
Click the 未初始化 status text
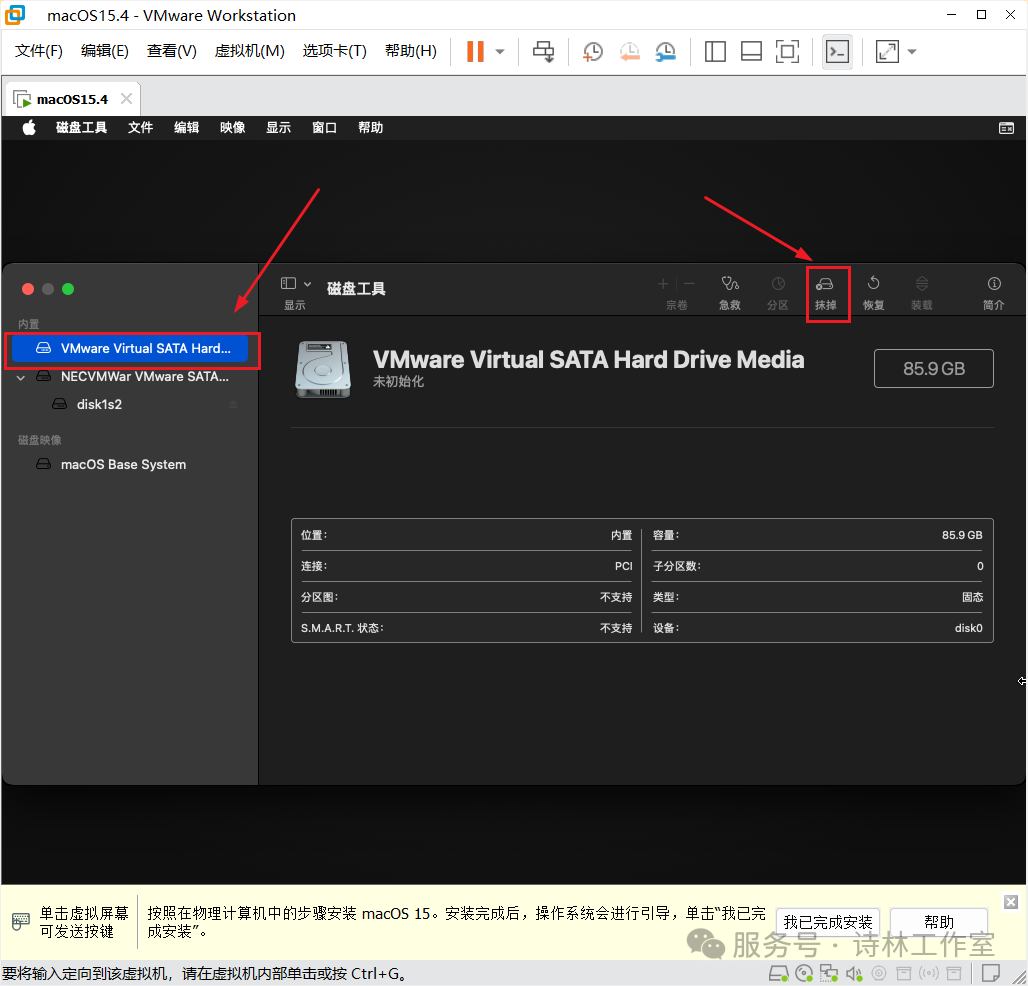[x=398, y=382]
